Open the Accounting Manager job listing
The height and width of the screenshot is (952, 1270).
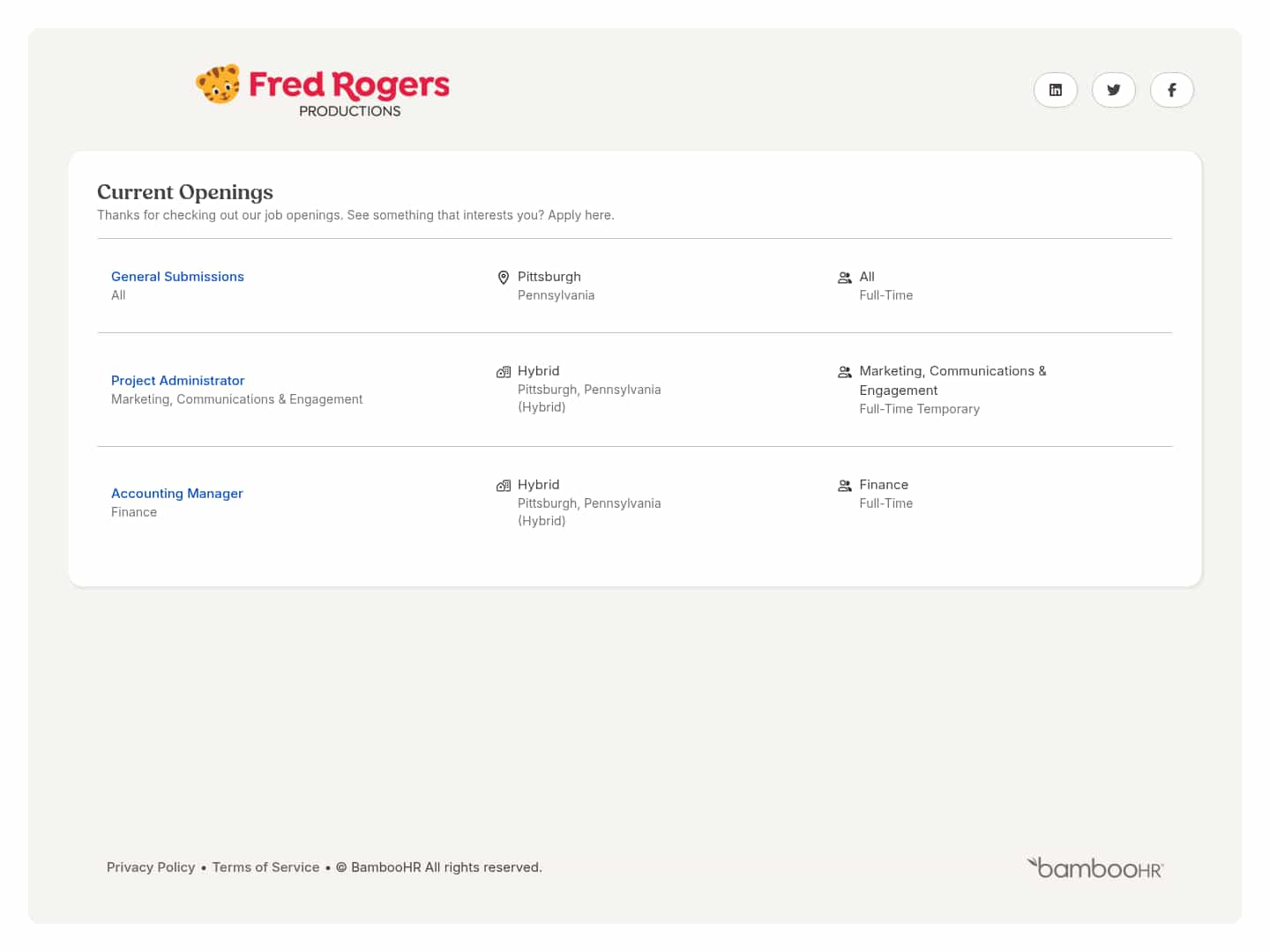point(176,494)
